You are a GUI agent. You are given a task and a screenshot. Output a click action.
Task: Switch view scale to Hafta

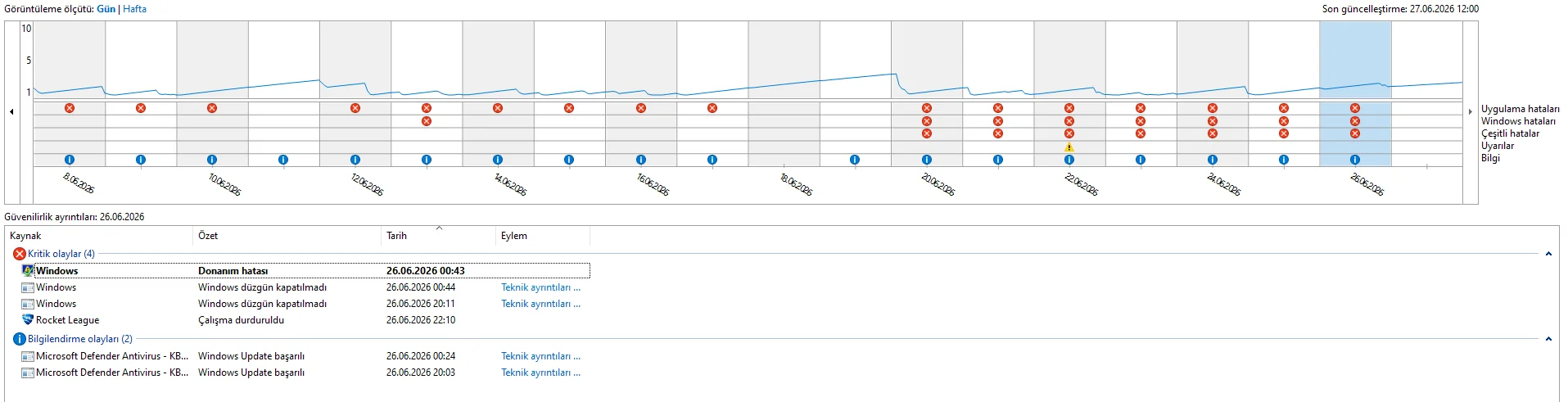tap(135, 9)
